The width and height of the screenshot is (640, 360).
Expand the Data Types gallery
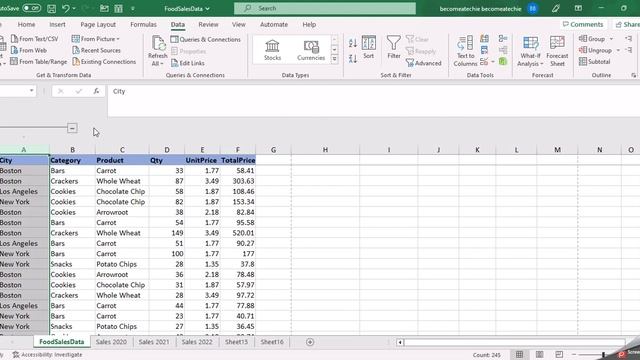coord(334,60)
